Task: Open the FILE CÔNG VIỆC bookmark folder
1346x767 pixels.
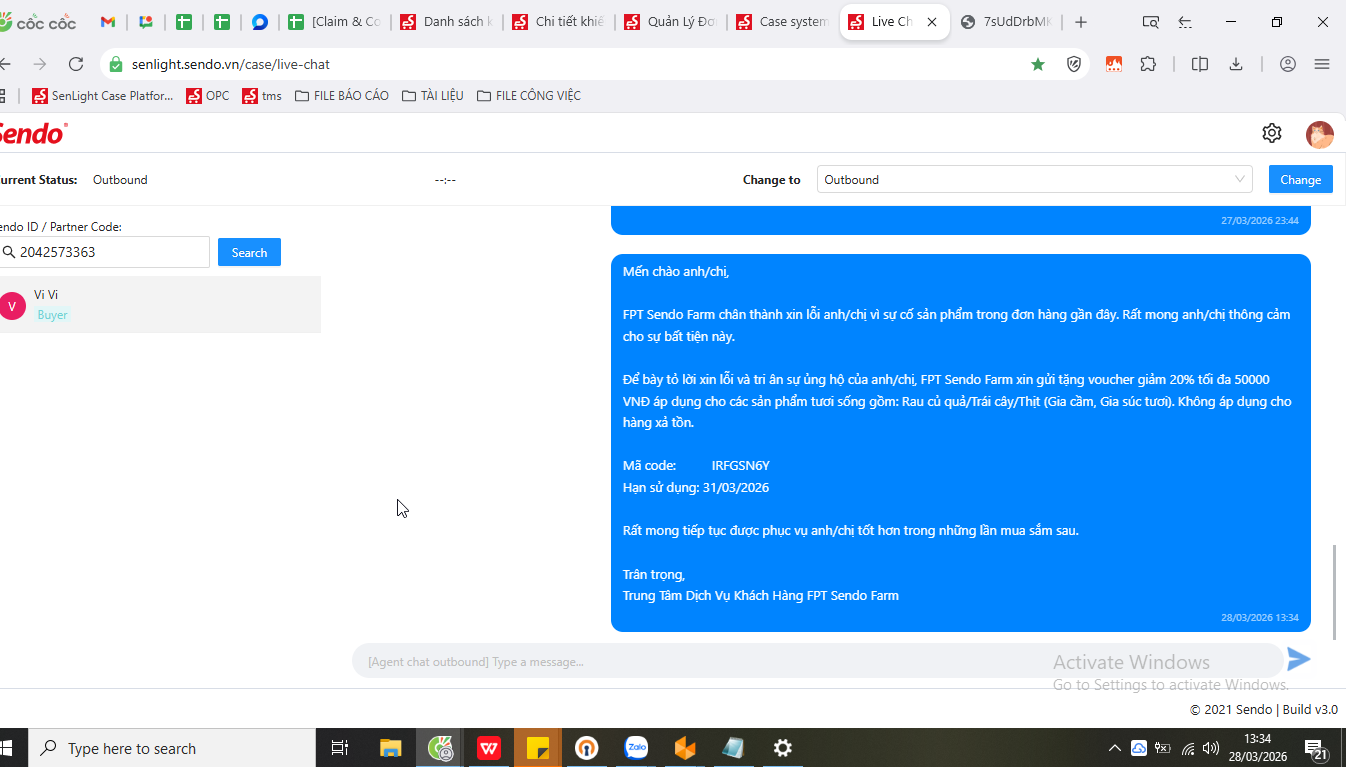Action: tap(529, 96)
